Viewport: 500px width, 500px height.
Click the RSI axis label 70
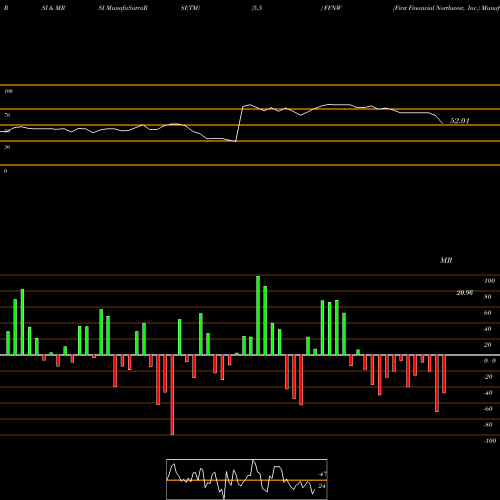pyautogui.click(x=7, y=115)
